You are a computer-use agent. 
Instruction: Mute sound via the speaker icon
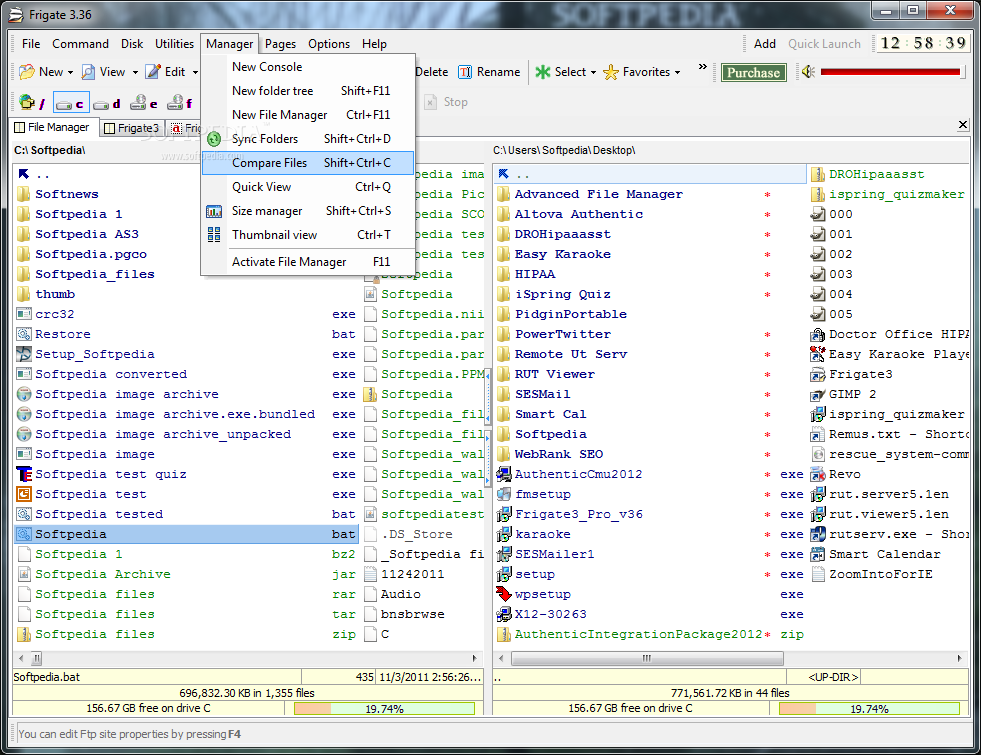[x=808, y=72]
